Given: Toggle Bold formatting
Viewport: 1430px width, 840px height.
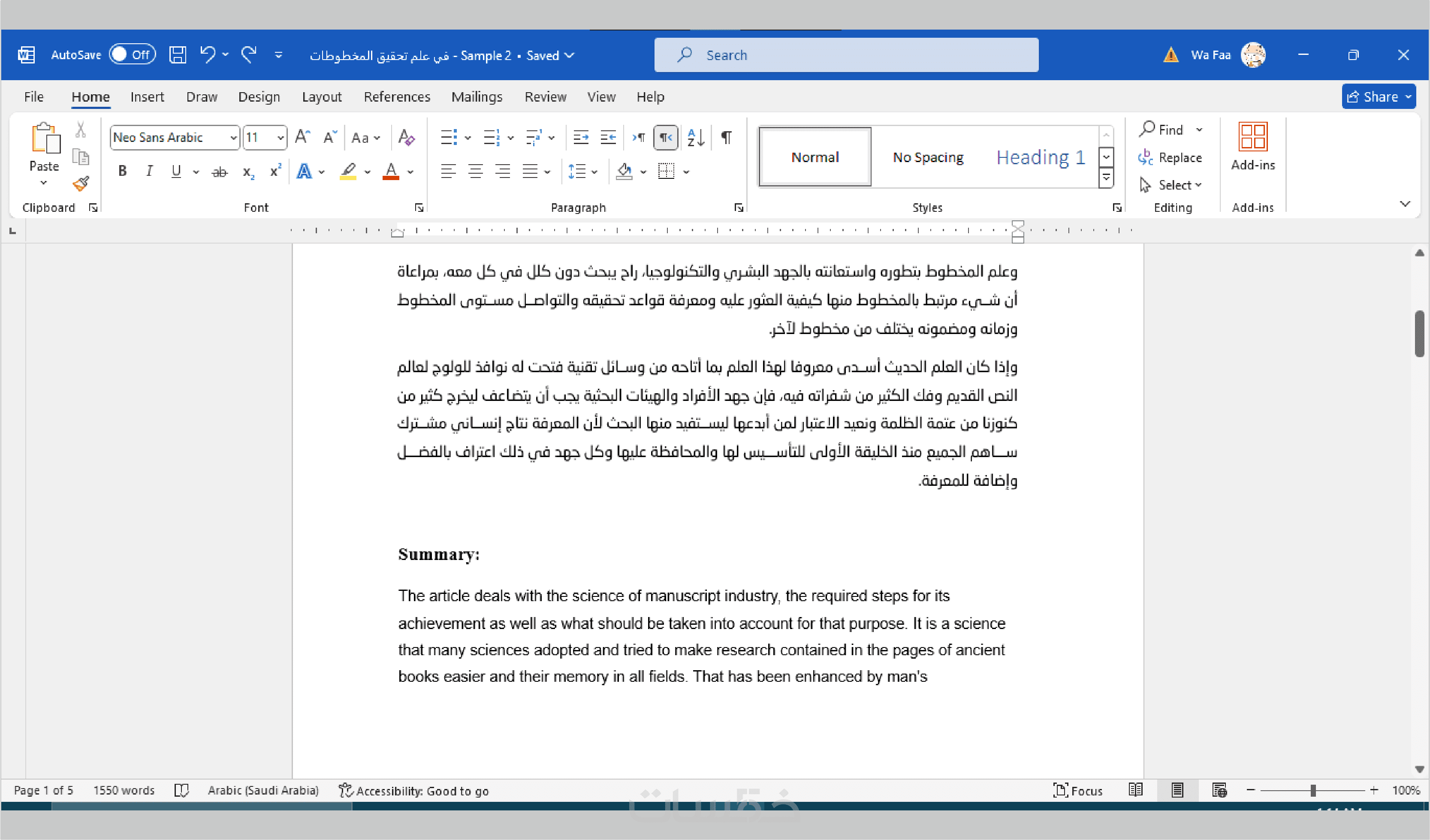Looking at the screenshot, I should pyautogui.click(x=122, y=171).
